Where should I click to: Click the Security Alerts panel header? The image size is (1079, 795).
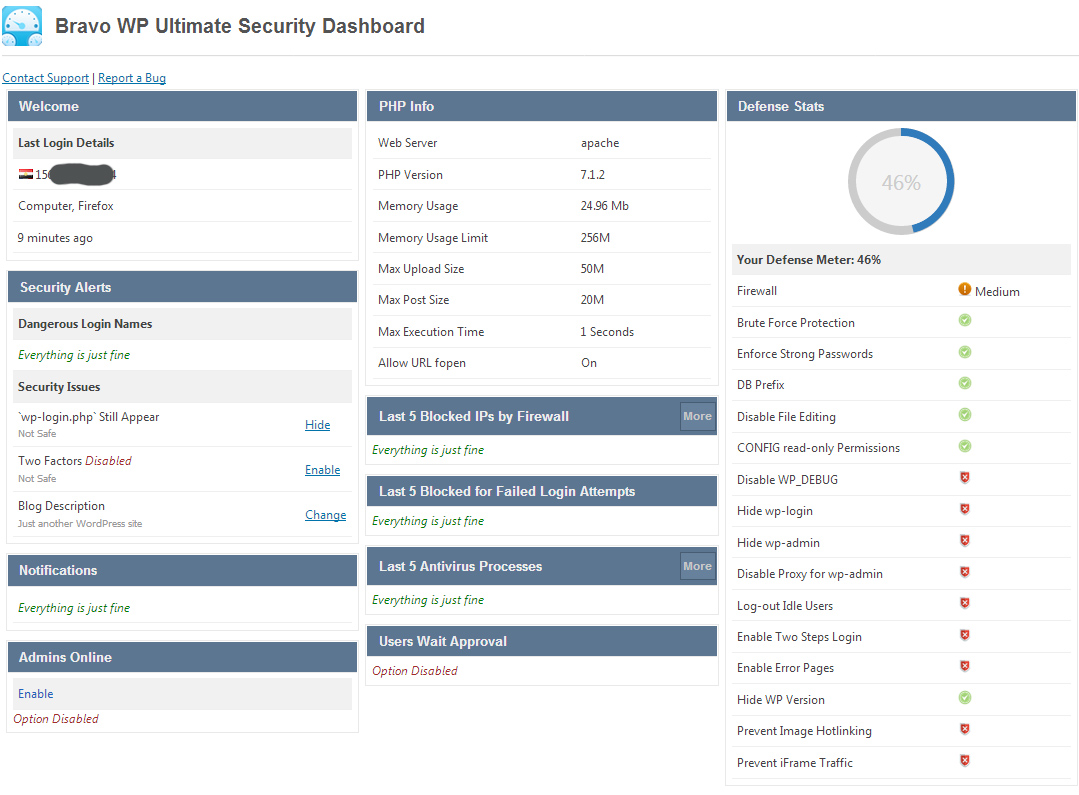coord(182,287)
